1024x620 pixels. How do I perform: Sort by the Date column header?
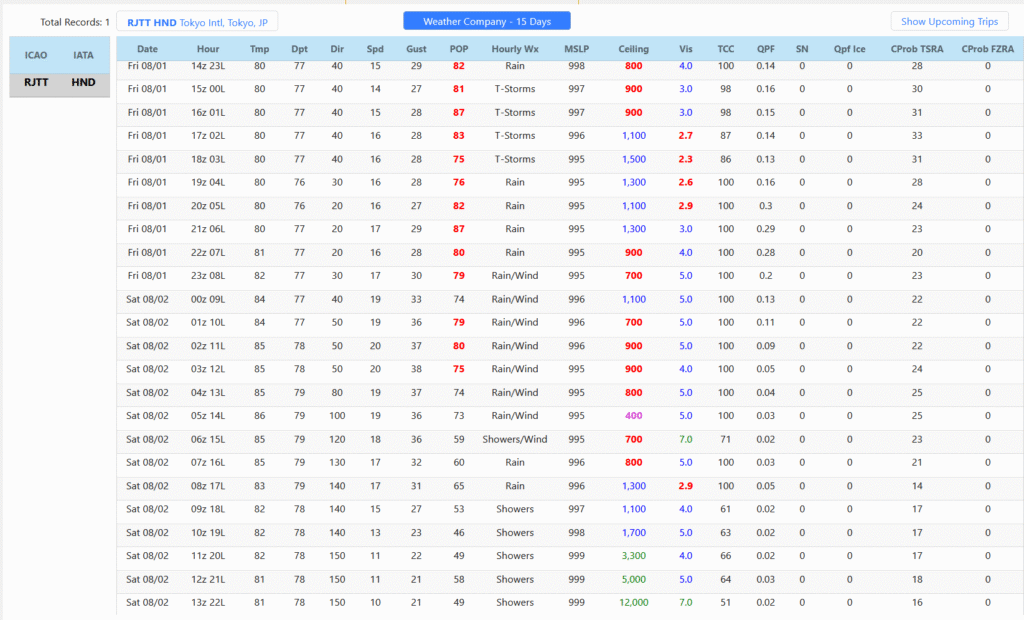[148, 49]
